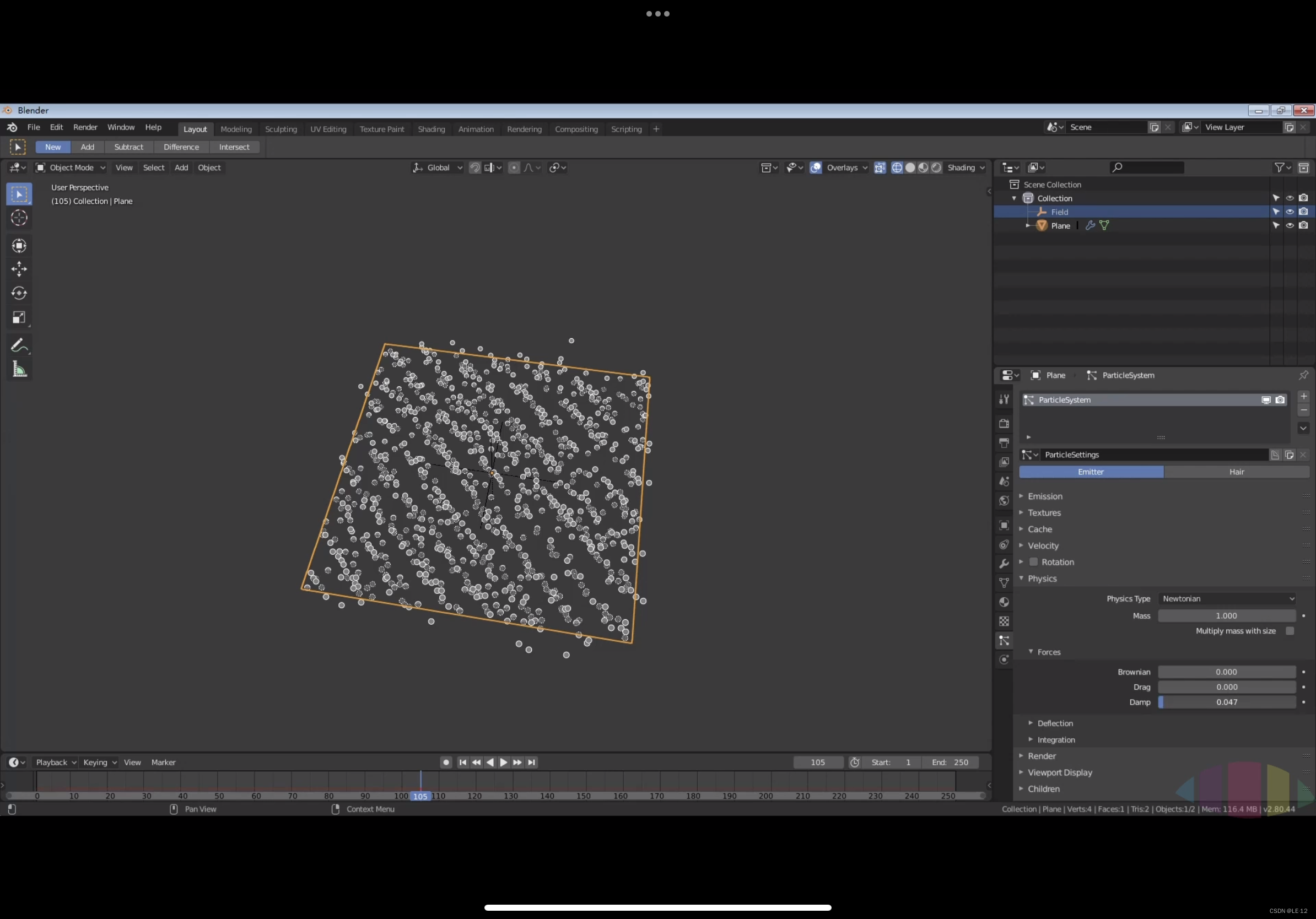Open the Physics Type Newtonian dropdown
Viewport: 1316px width, 919px height.
coord(1227,599)
